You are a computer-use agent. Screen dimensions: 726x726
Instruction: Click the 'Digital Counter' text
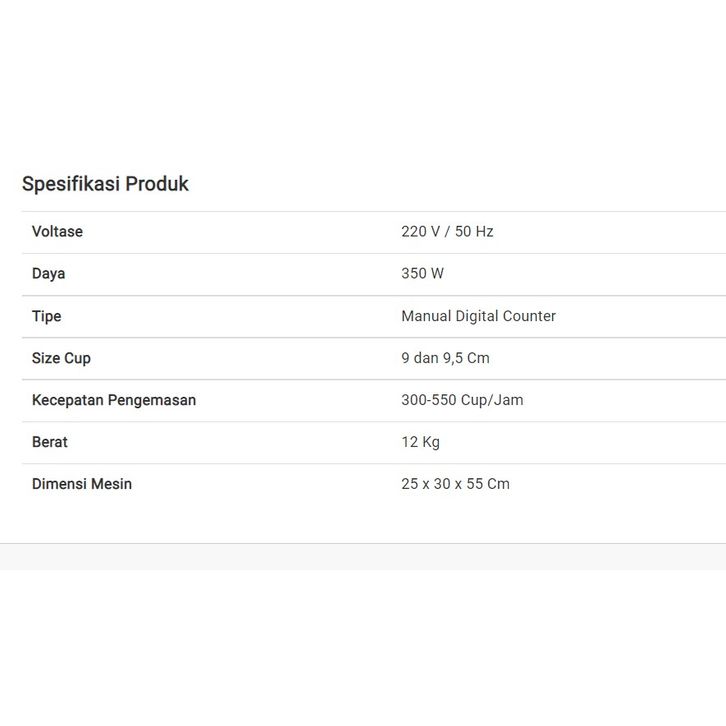click(x=506, y=316)
